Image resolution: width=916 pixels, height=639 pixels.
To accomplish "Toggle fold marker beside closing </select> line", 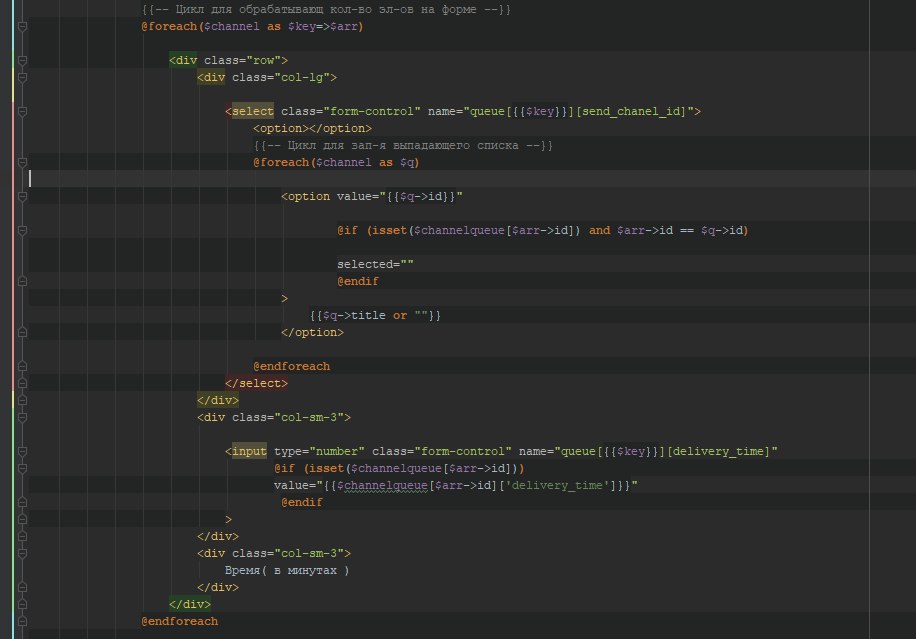I will 22,383.
